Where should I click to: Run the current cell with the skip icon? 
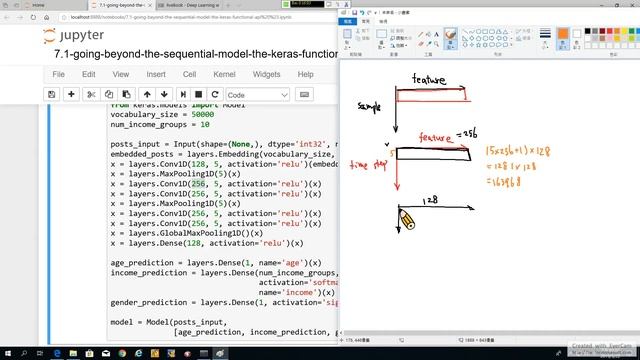tap(183, 95)
